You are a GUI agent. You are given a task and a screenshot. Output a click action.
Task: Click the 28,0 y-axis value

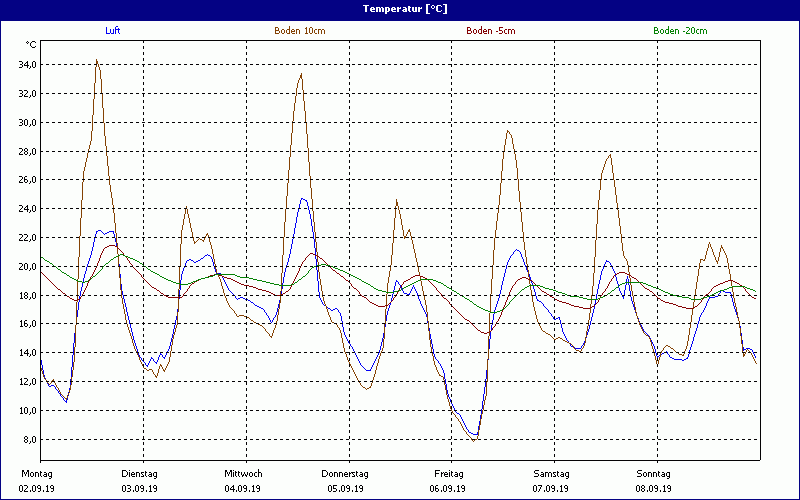pos(28,152)
